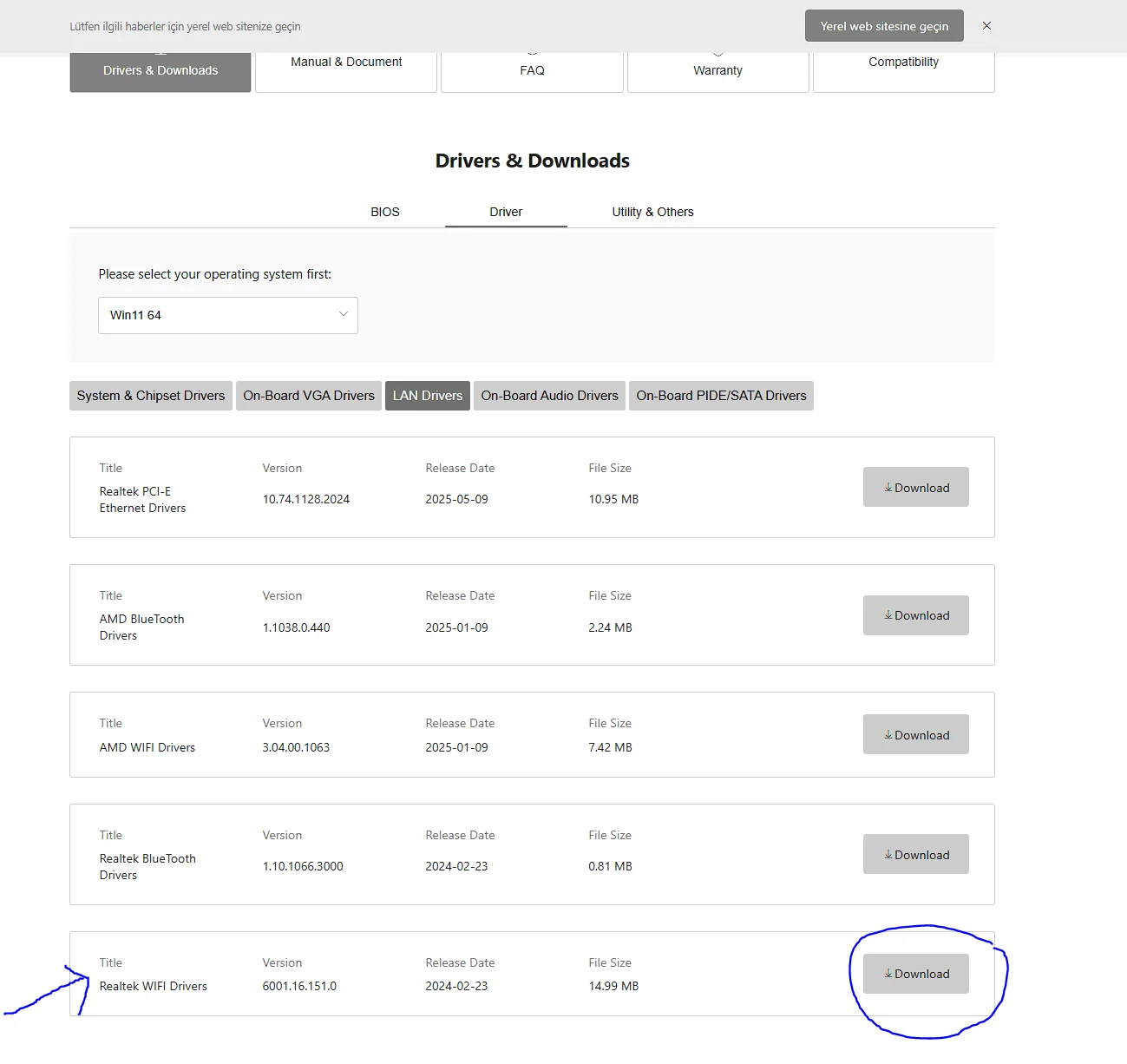1127x1064 pixels.
Task: Select the BIOS sub-tab
Action: [385, 212]
